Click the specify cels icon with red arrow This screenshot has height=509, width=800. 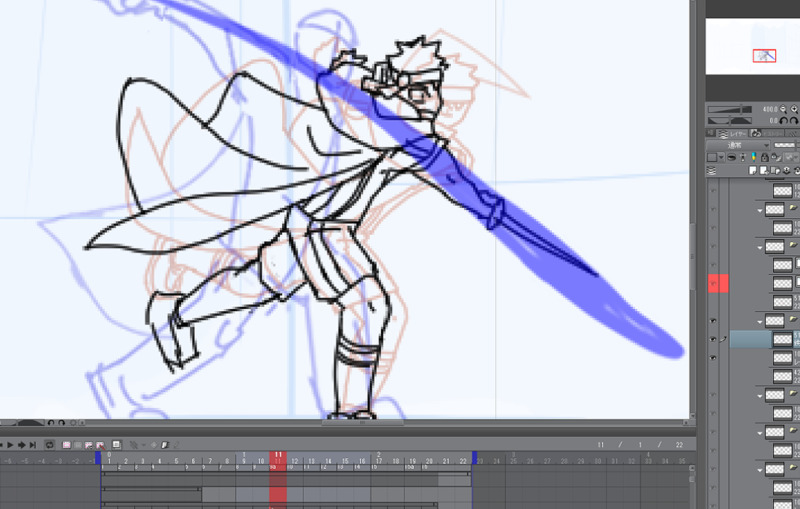click(x=100, y=446)
